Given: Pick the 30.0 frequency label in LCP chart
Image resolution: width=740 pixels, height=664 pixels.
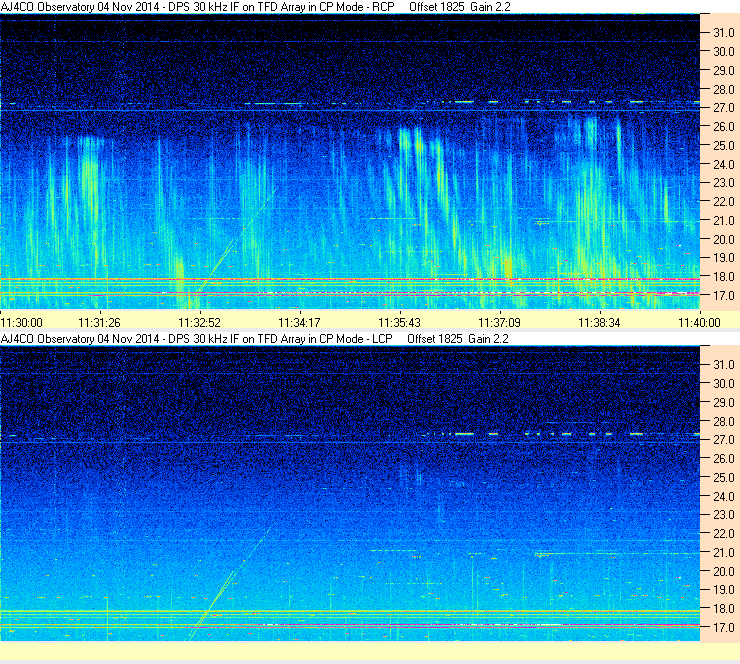Looking at the screenshot, I should coord(723,383).
